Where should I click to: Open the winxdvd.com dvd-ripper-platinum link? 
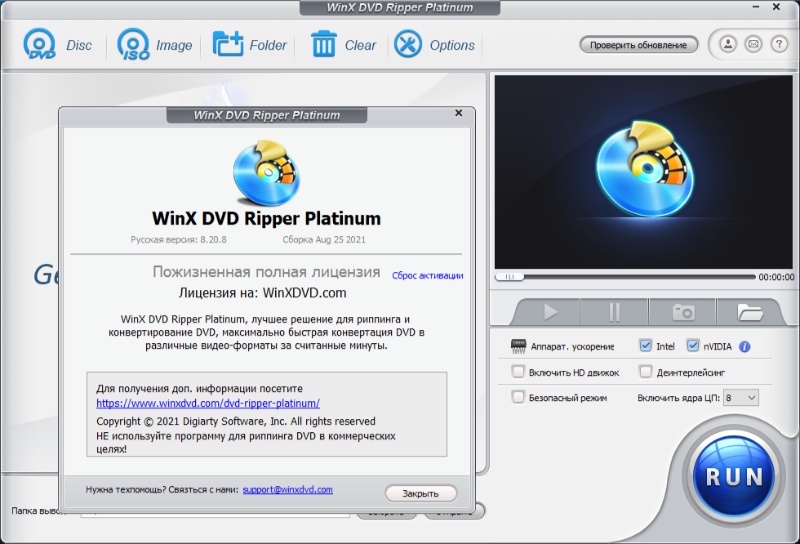click(208, 403)
